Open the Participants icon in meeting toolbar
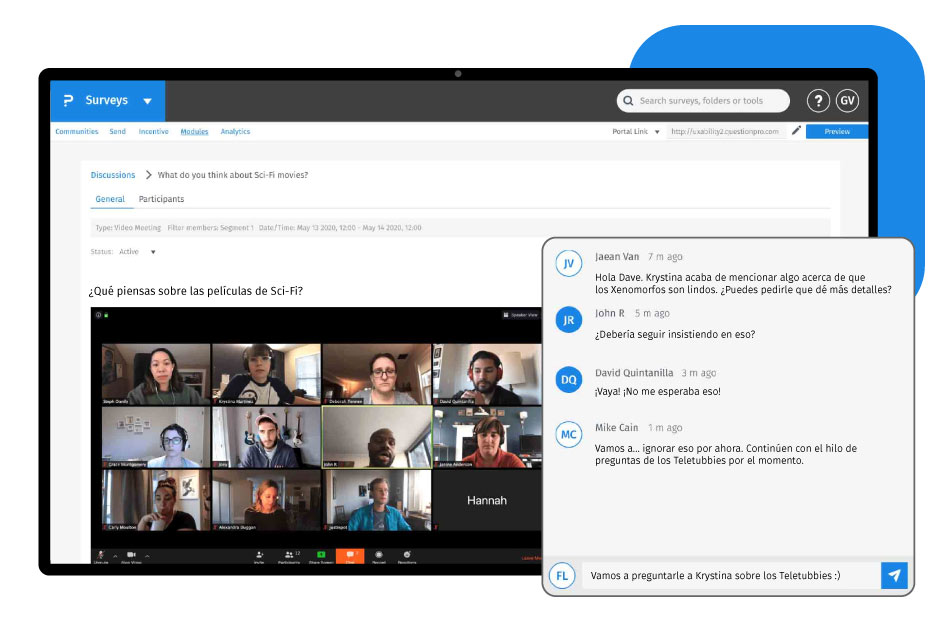This screenshot has width=941, height=626. click(x=289, y=556)
